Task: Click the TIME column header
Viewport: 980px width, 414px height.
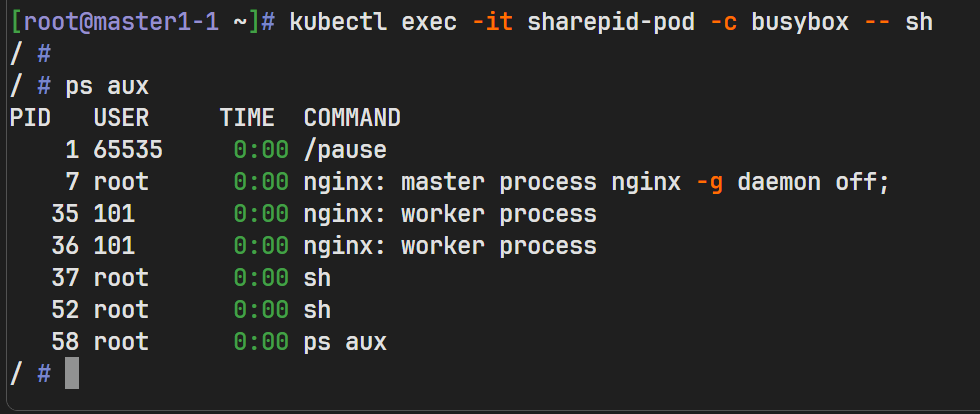Action: tap(247, 118)
